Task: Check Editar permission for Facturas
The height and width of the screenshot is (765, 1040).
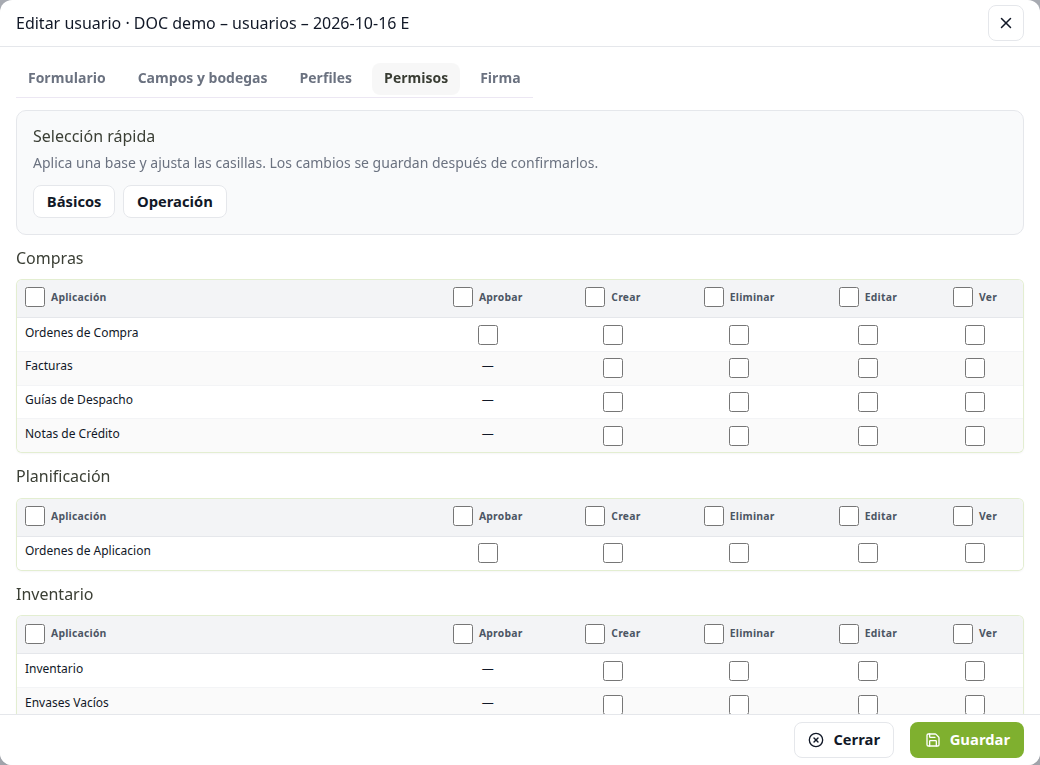Action: tap(868, 368)
